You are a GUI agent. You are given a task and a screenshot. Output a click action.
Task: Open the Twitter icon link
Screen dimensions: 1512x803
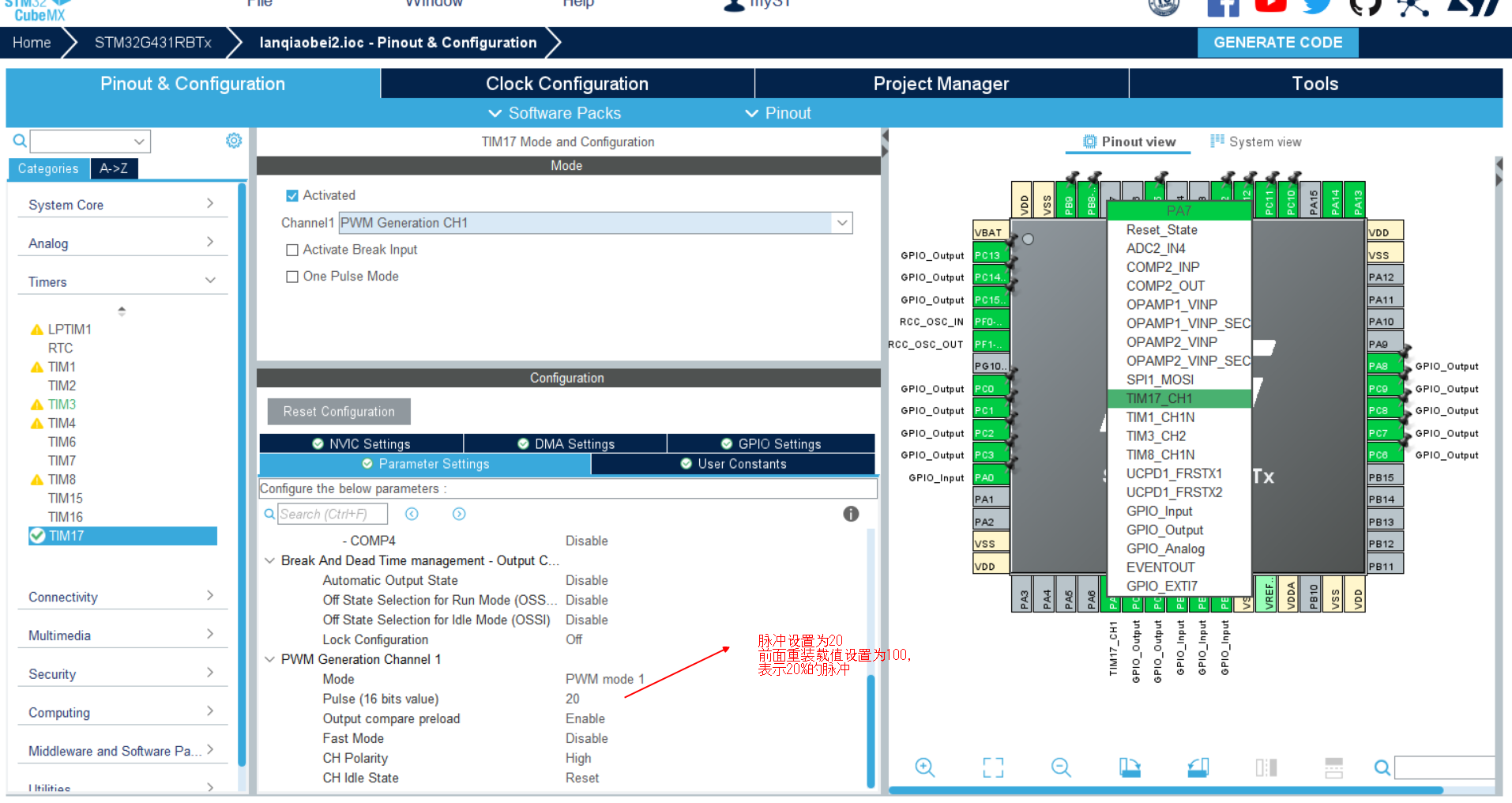pyautogui.click(x=1317, y=6)
